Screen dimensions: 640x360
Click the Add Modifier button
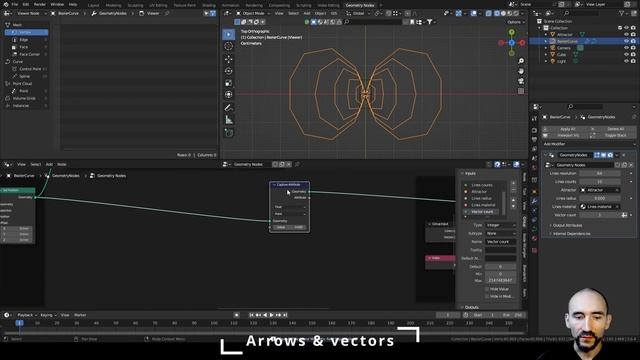590,144
